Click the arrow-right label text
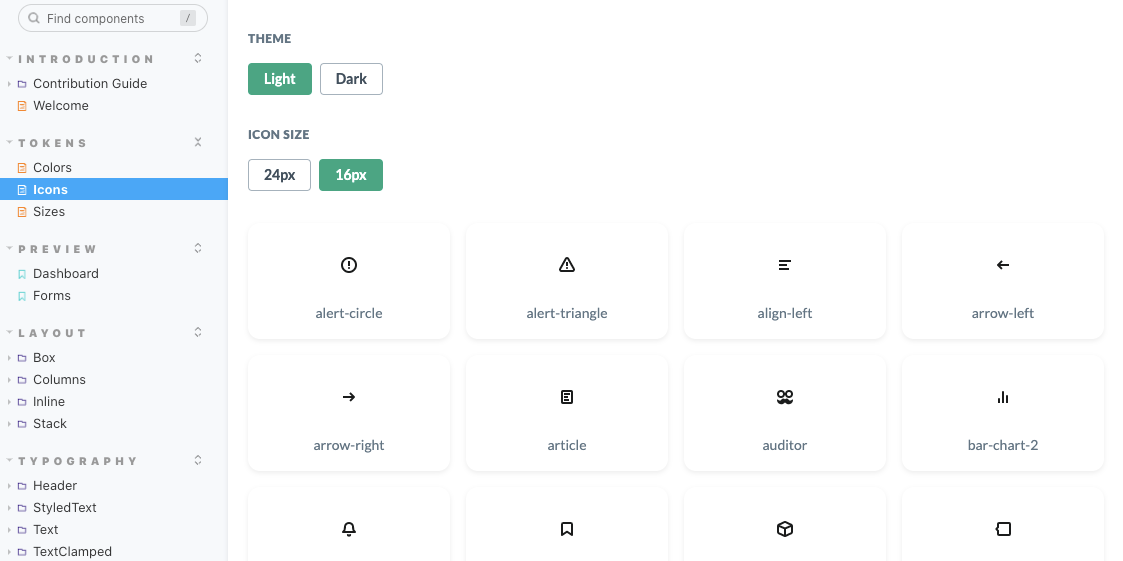 (349, 445)
